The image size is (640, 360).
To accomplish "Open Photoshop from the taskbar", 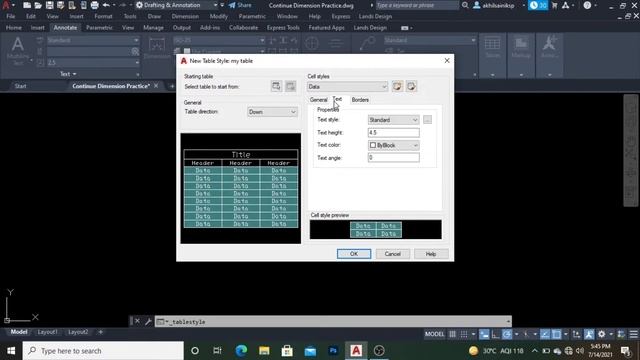I will (333, 351).
